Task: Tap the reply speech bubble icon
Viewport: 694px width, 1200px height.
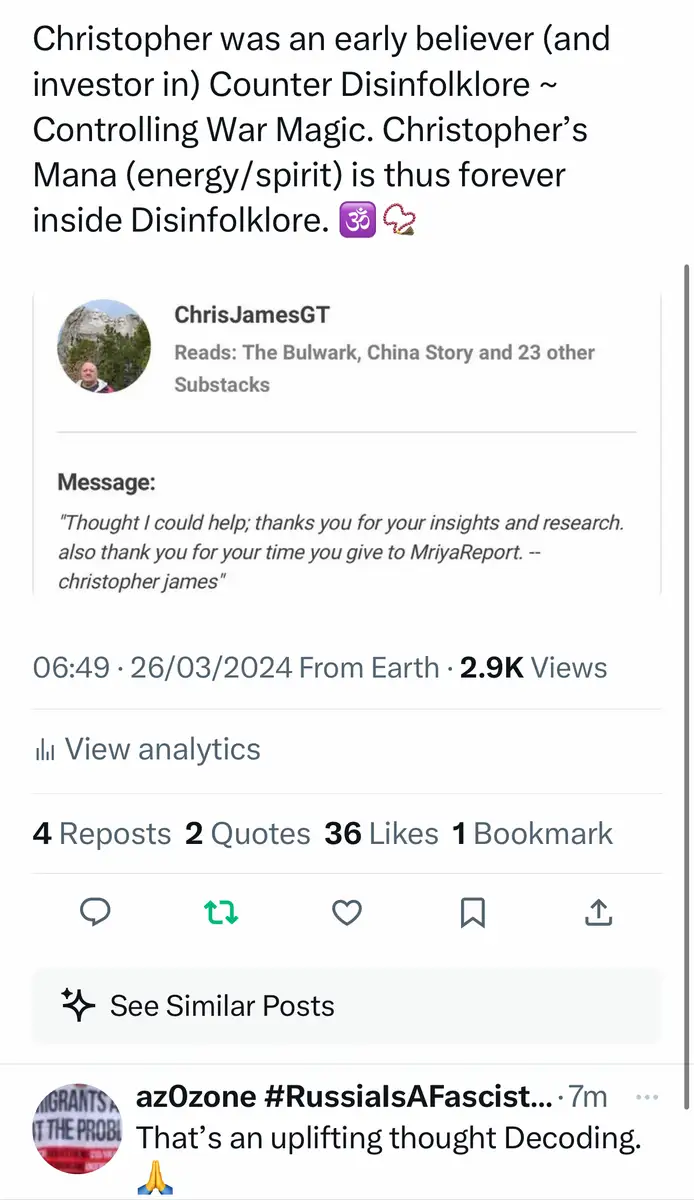Action: point(93,912)
